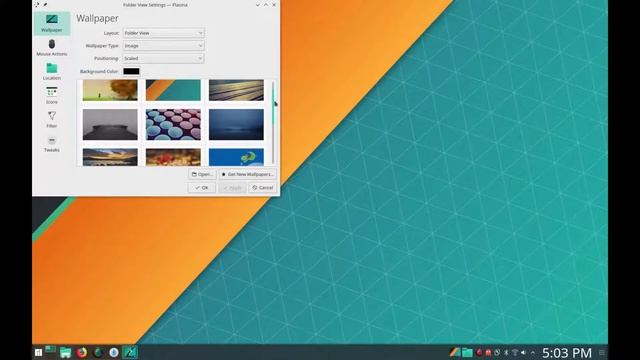Open the Bluetooth tray icon

(x=506, y=352)
